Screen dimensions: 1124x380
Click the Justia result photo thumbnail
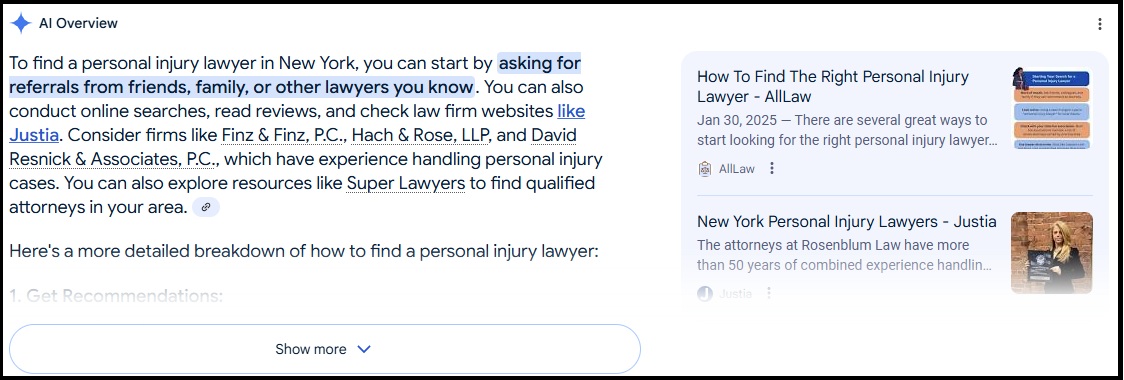1052,253
